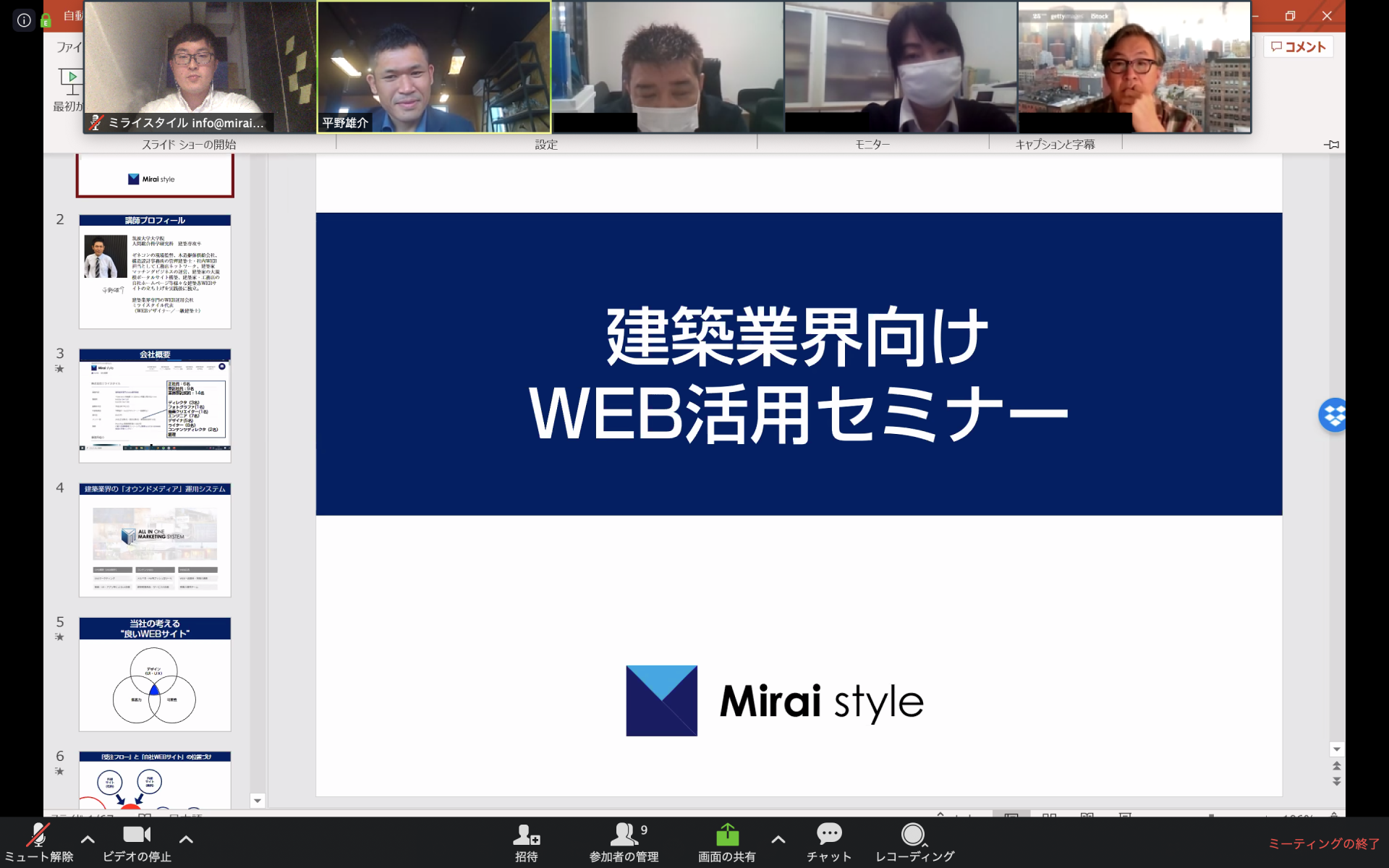Click the slide title 建築業界向け text
The width and height of the screenshot is (1389, 868).
tap(797, 337)
